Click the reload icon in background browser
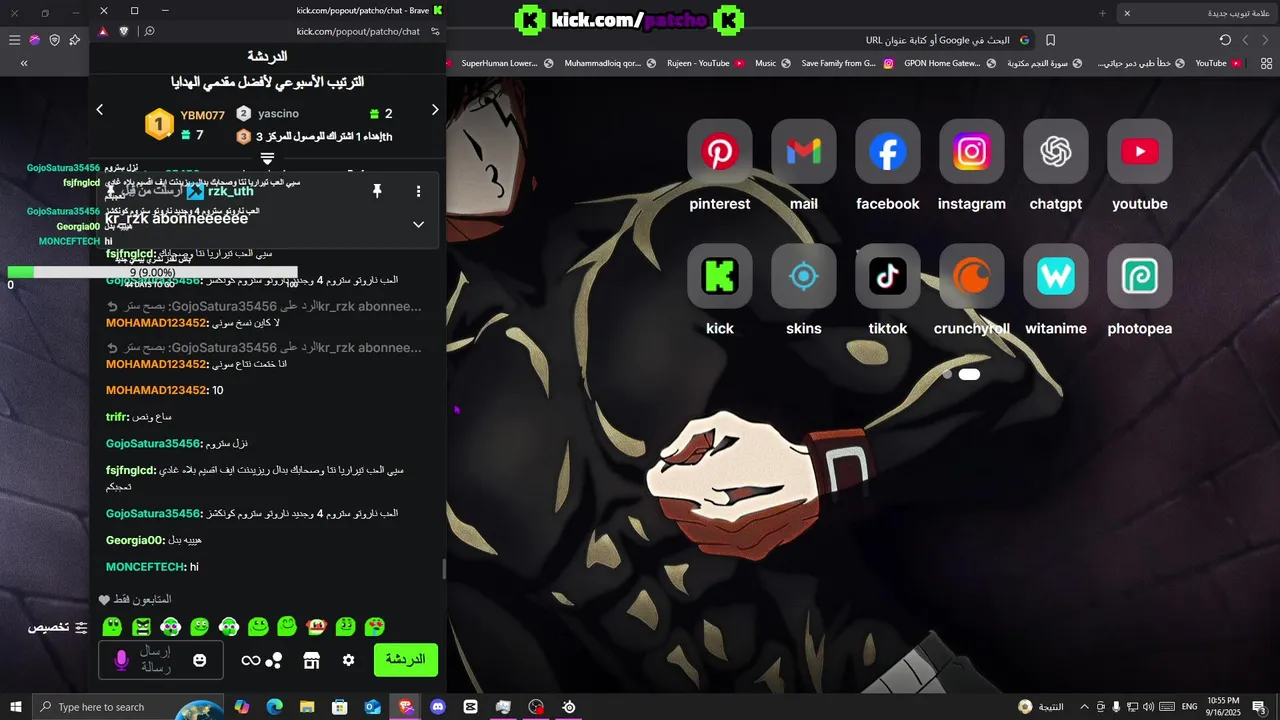Screen dimensions: 1280x720 click(1225, 40)
